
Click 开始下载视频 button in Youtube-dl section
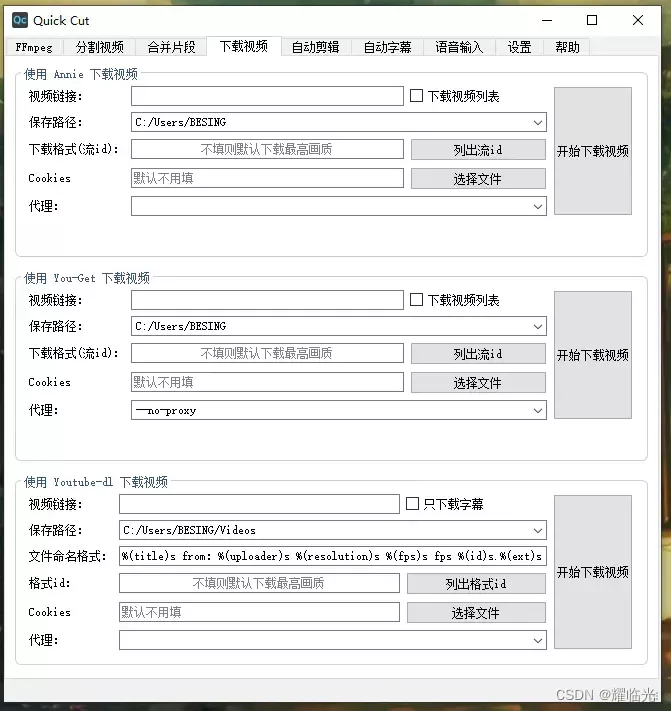(593, 572)
